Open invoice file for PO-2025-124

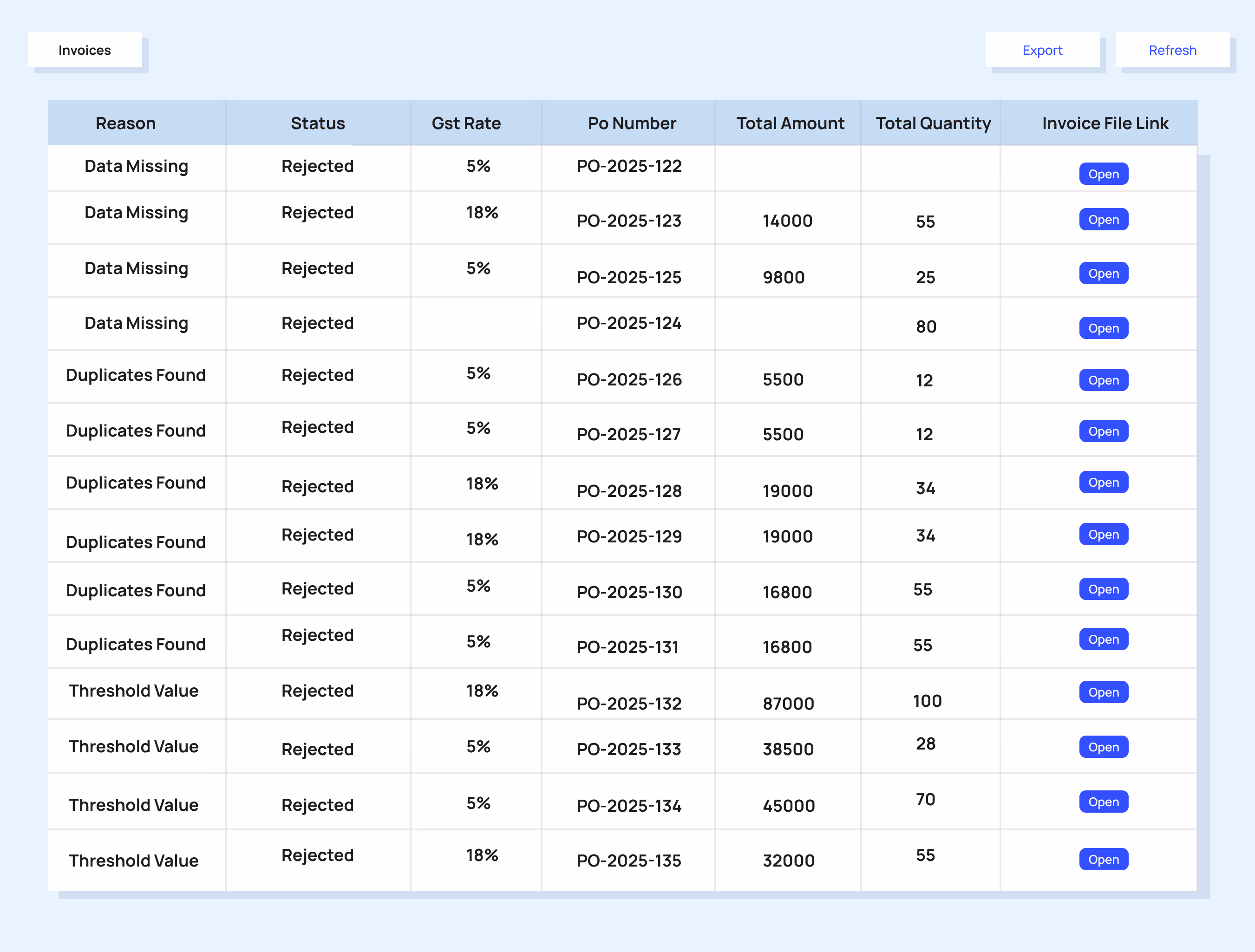(1103, 328)
